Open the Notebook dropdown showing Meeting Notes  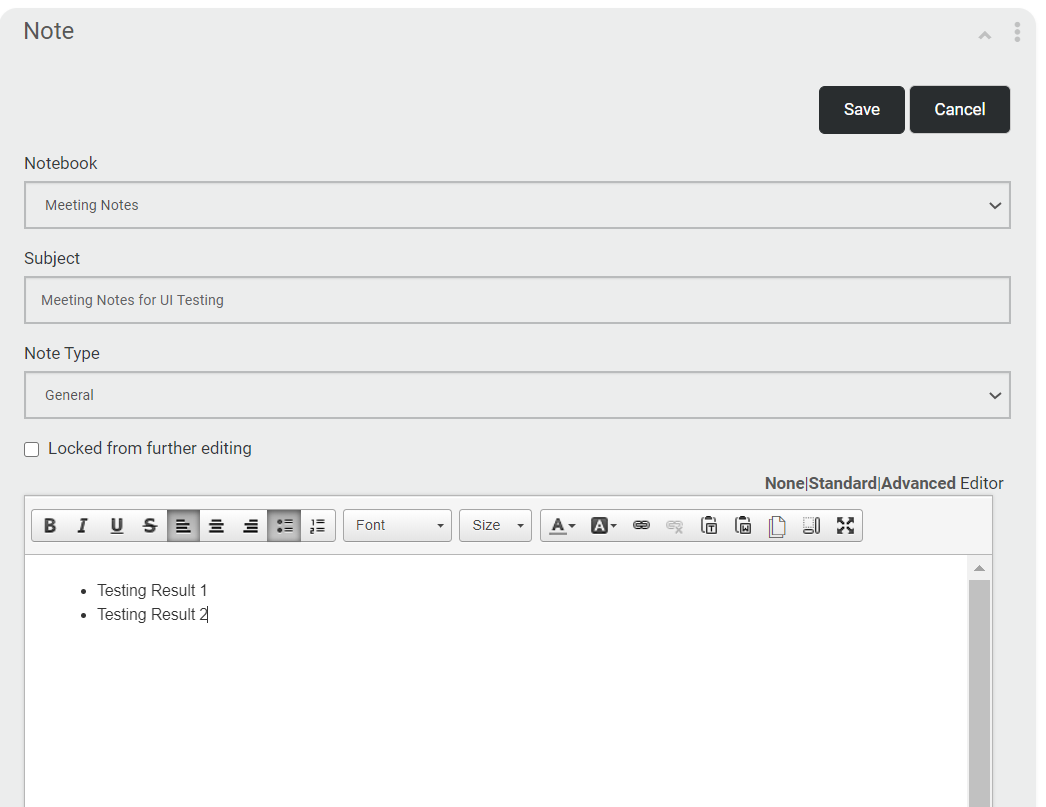[518, 205]
